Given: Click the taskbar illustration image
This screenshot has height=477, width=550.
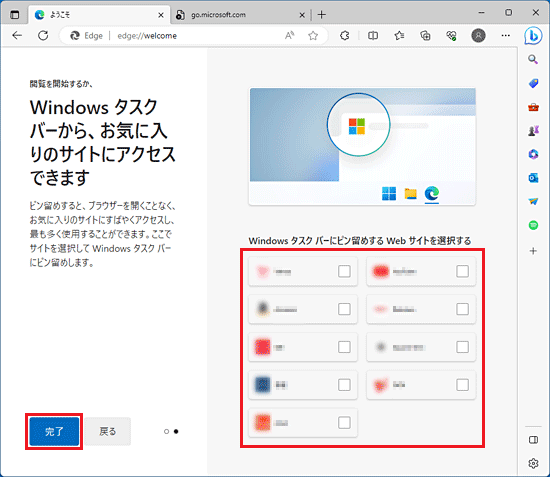Looking at the screenshot, I should click(x=362, y=147).
